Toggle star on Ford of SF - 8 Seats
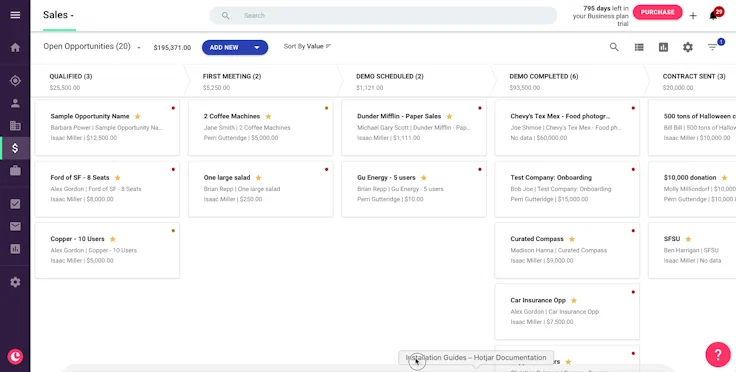Screen dimensions: 736x372 tap(118, 178)
